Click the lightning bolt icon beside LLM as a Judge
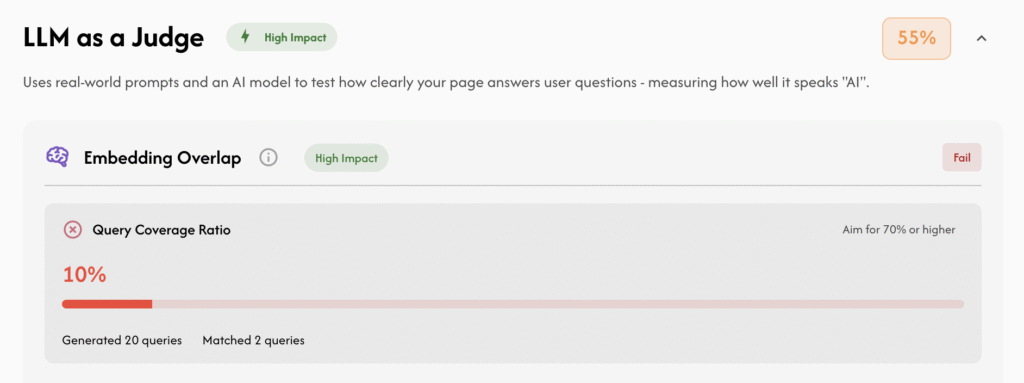 click(x=246, y=37)
